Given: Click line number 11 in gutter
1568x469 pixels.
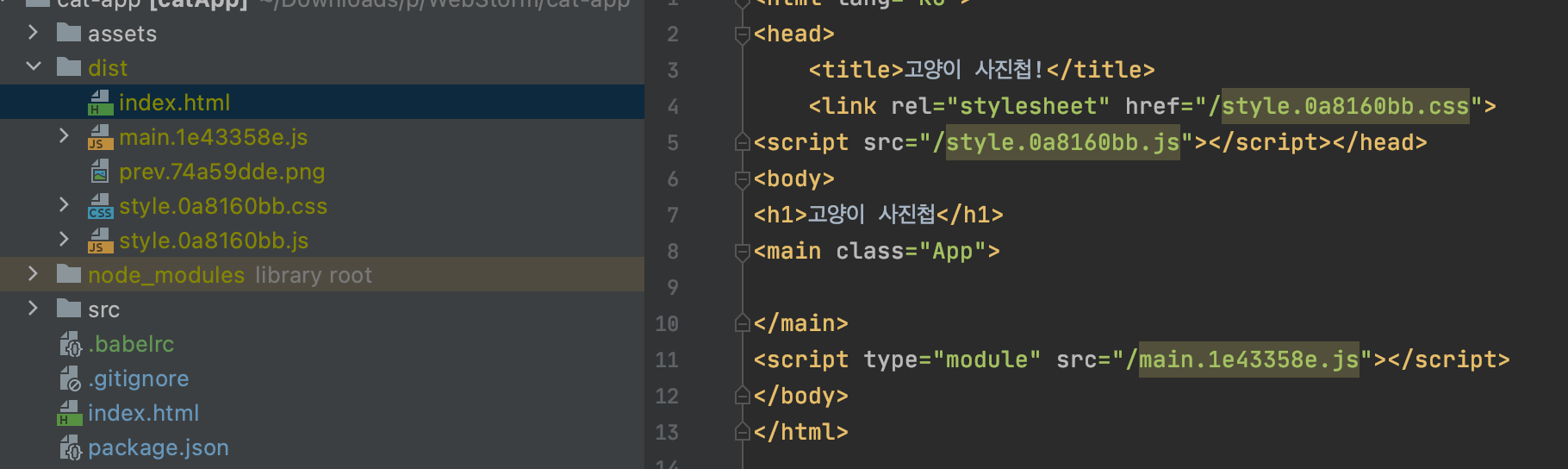Looking at the screenshot, I should pos(667,360).
